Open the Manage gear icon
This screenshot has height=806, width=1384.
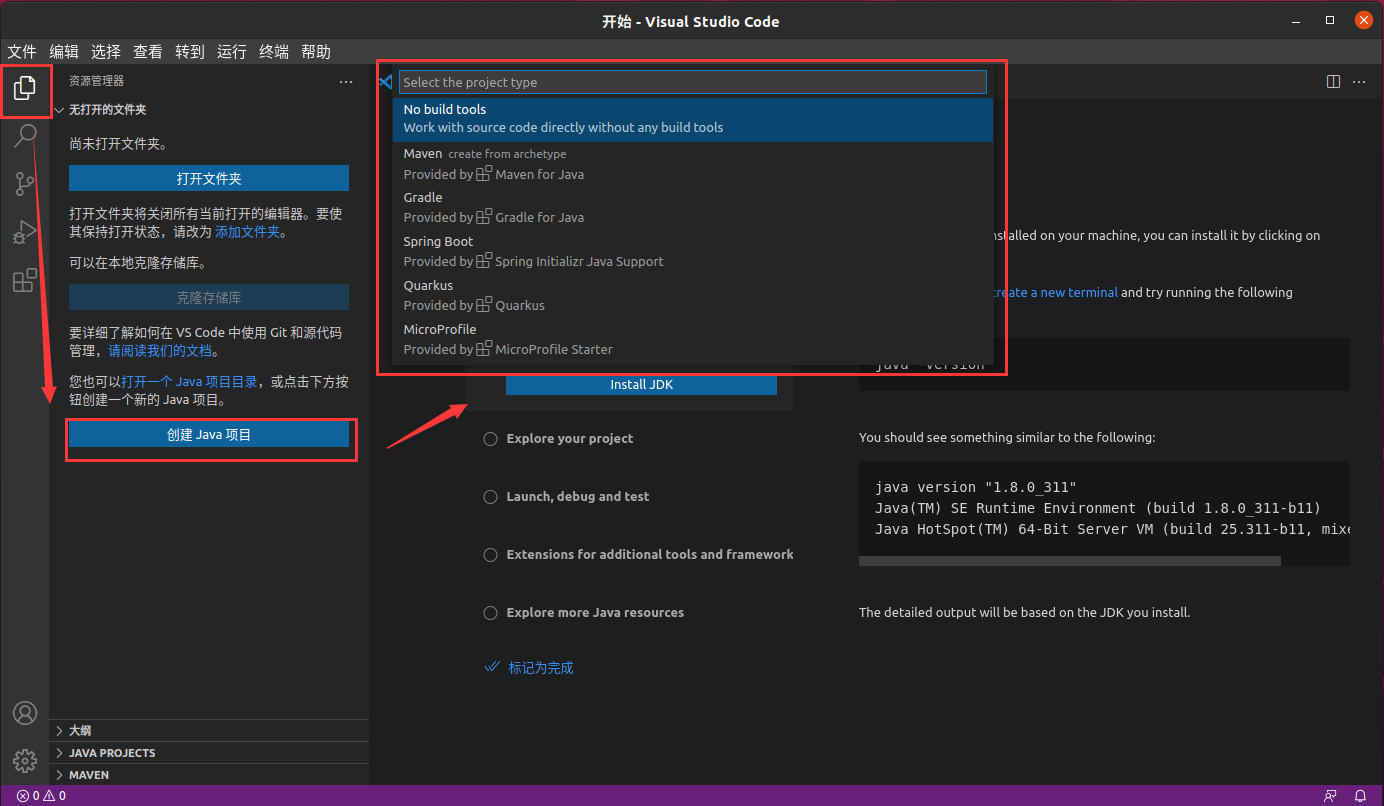click(x=25, y=760)
